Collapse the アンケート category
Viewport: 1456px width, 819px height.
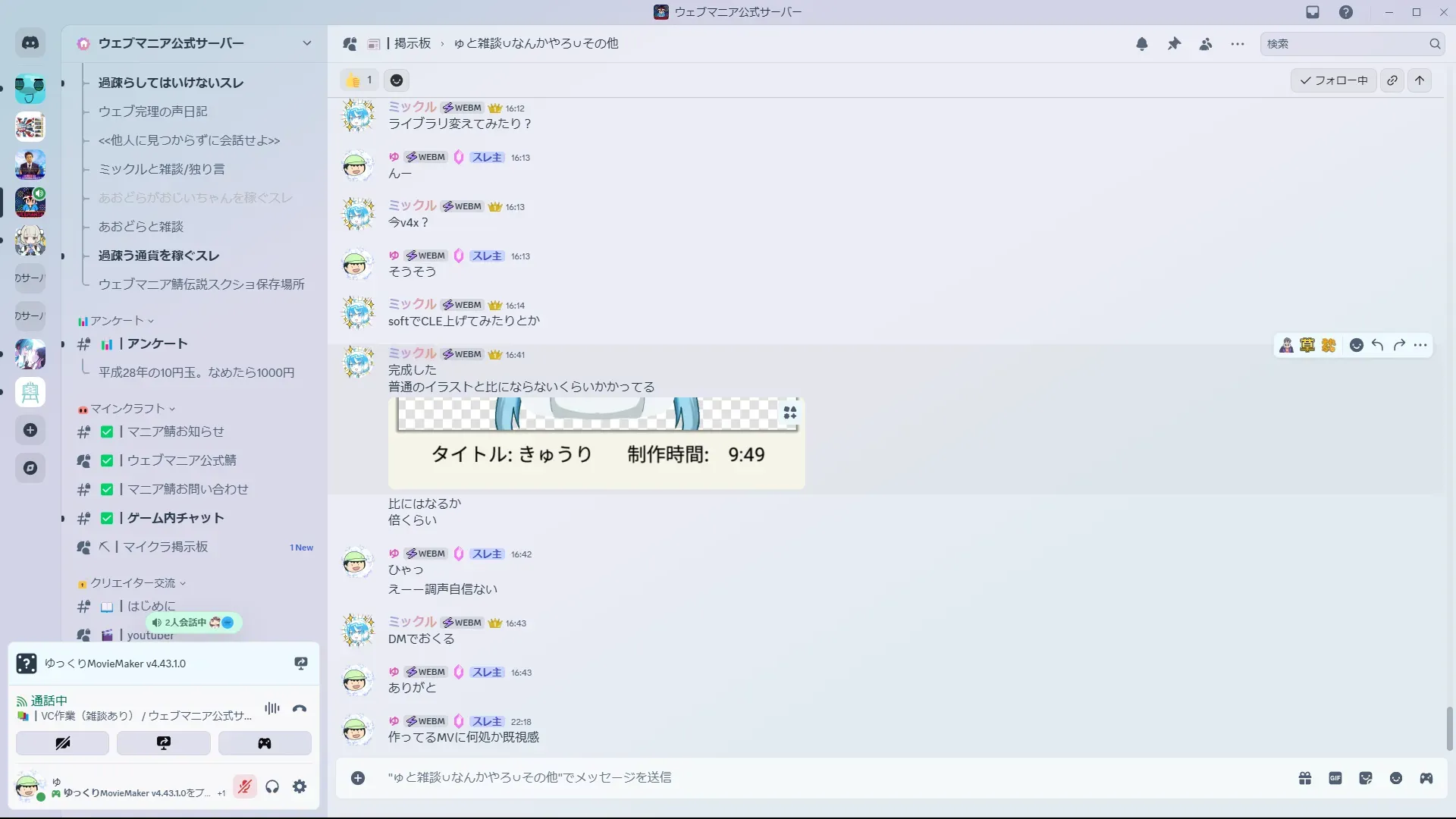116,321
